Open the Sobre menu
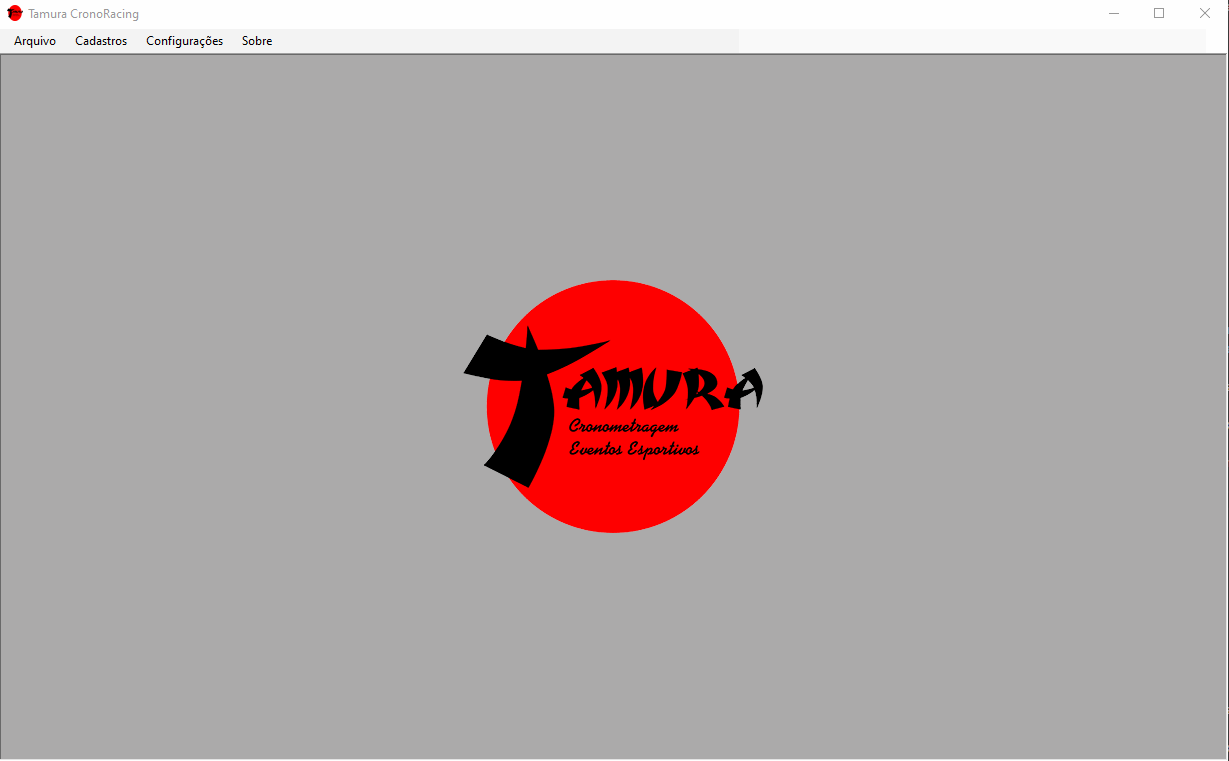 point(257,41)
